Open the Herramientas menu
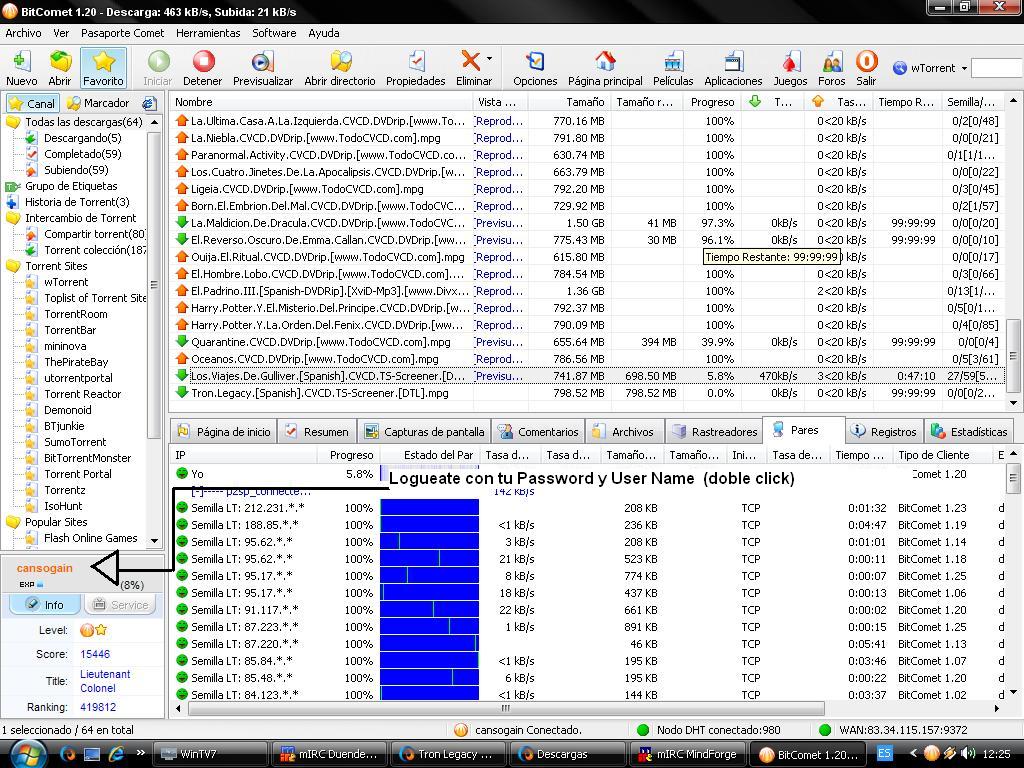This screenshot has width=1024, height=768. coord(207,33)
